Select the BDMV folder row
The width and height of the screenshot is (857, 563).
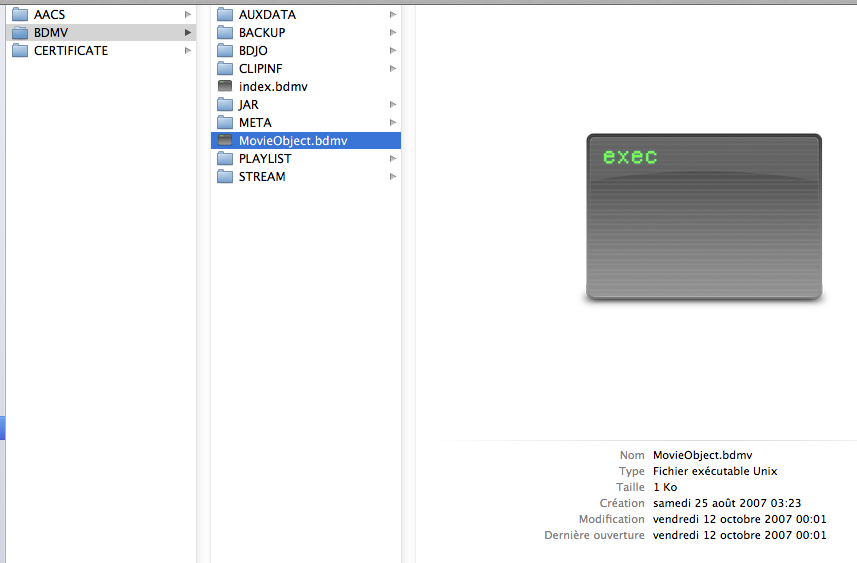[100, 33]
